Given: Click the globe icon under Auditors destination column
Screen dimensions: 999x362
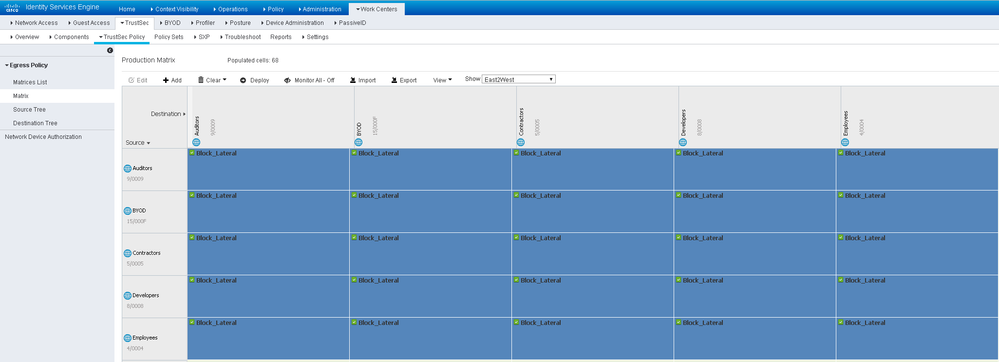Looking at the screenshot, I should pos(196,142).
